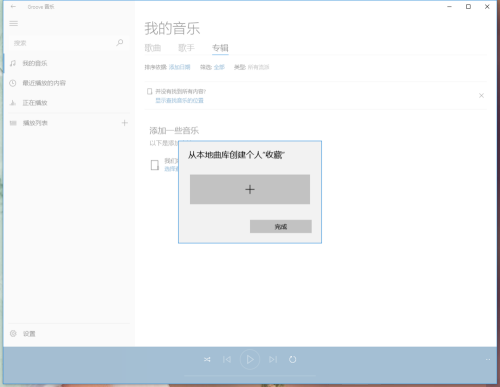Viewport: 500px width, 387px height.
Task: Switch to the 专辑 tab
Action: click(220, 48)
